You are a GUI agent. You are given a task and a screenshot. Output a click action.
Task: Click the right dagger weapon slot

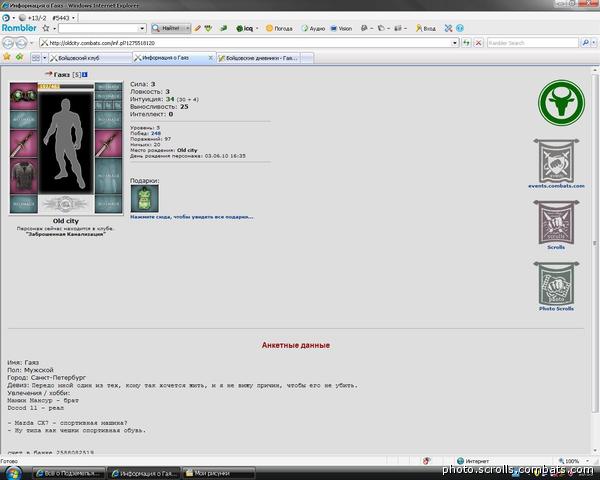(x=109, y=144)
